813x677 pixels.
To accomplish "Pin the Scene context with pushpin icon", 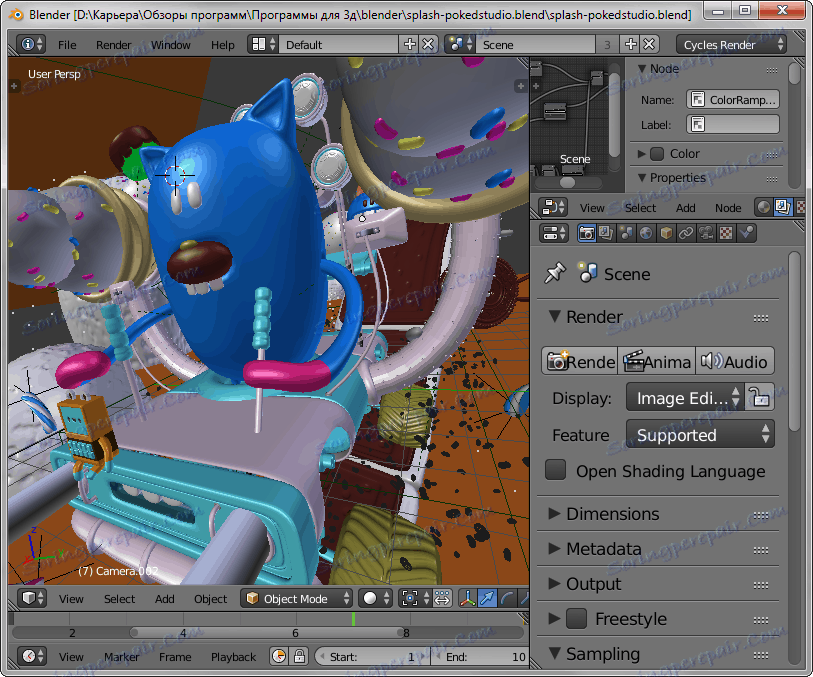I will point(555,273).
